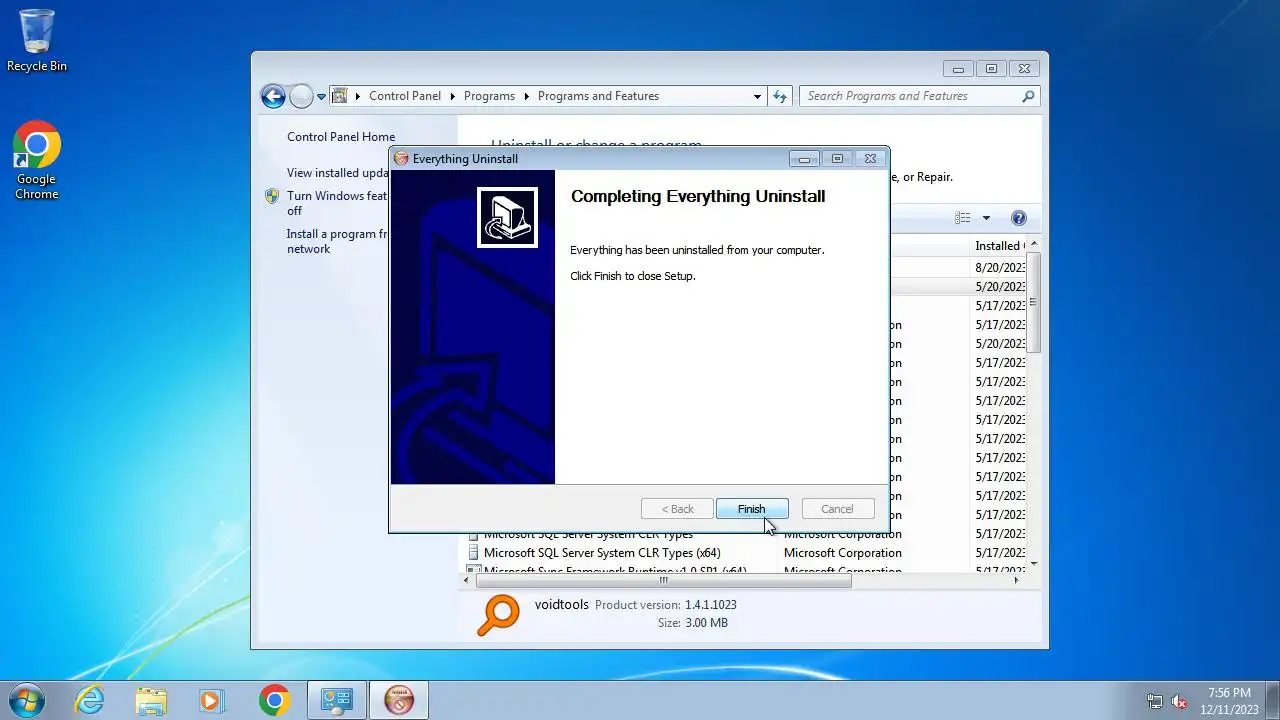This screenshot has height=720, width=1280.
Task: Click Finish in Everything Uninstall dialog
Action: point(752,509)
